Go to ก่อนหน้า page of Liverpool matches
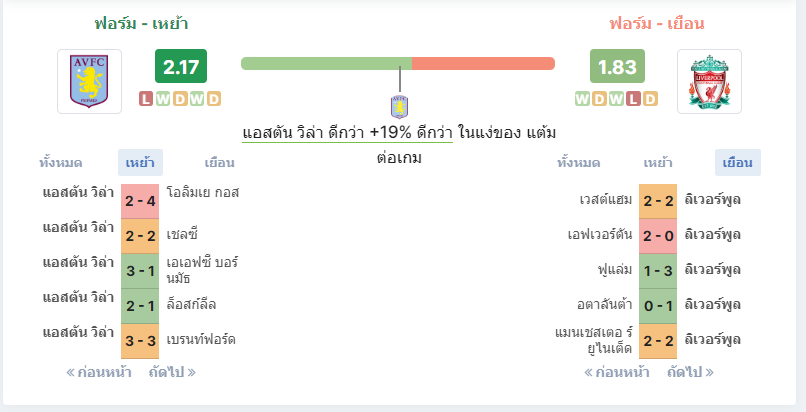This screenshot has width=806, height=412. pyautogui.click(x=617, y=372)
